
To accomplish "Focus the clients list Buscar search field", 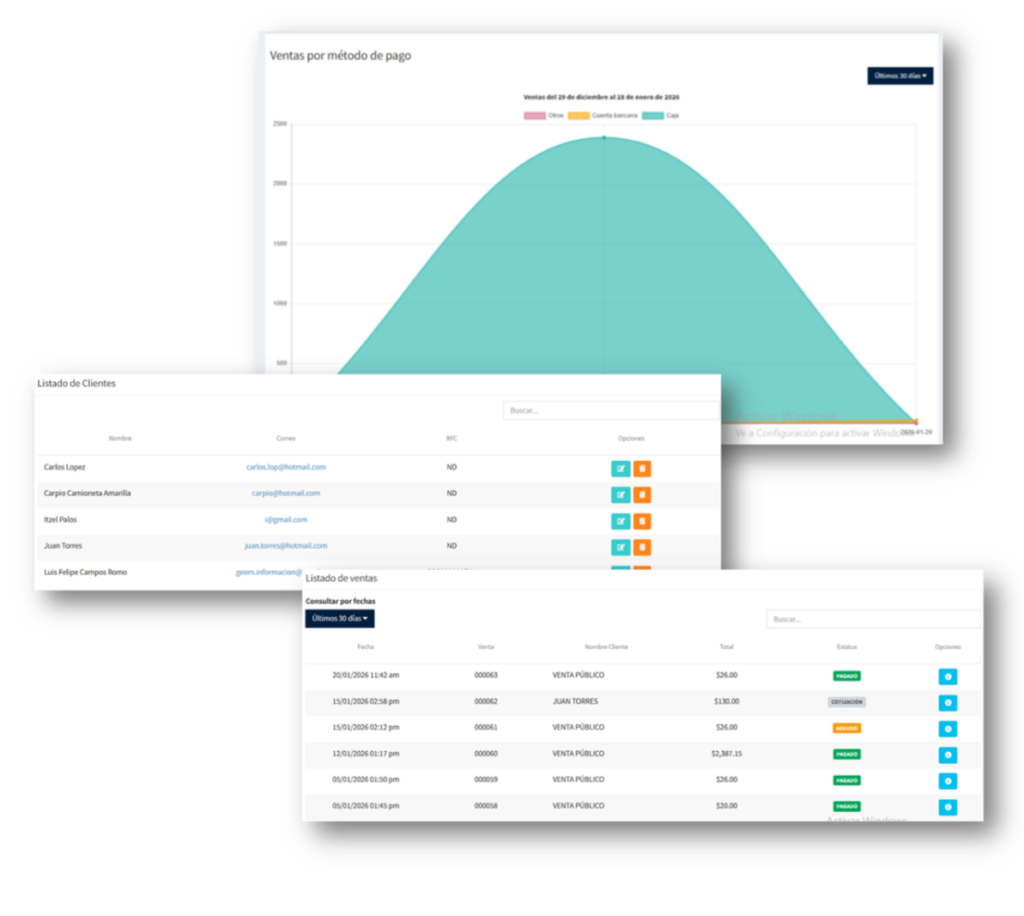I will pyautogui.click(x=610, y=410).
